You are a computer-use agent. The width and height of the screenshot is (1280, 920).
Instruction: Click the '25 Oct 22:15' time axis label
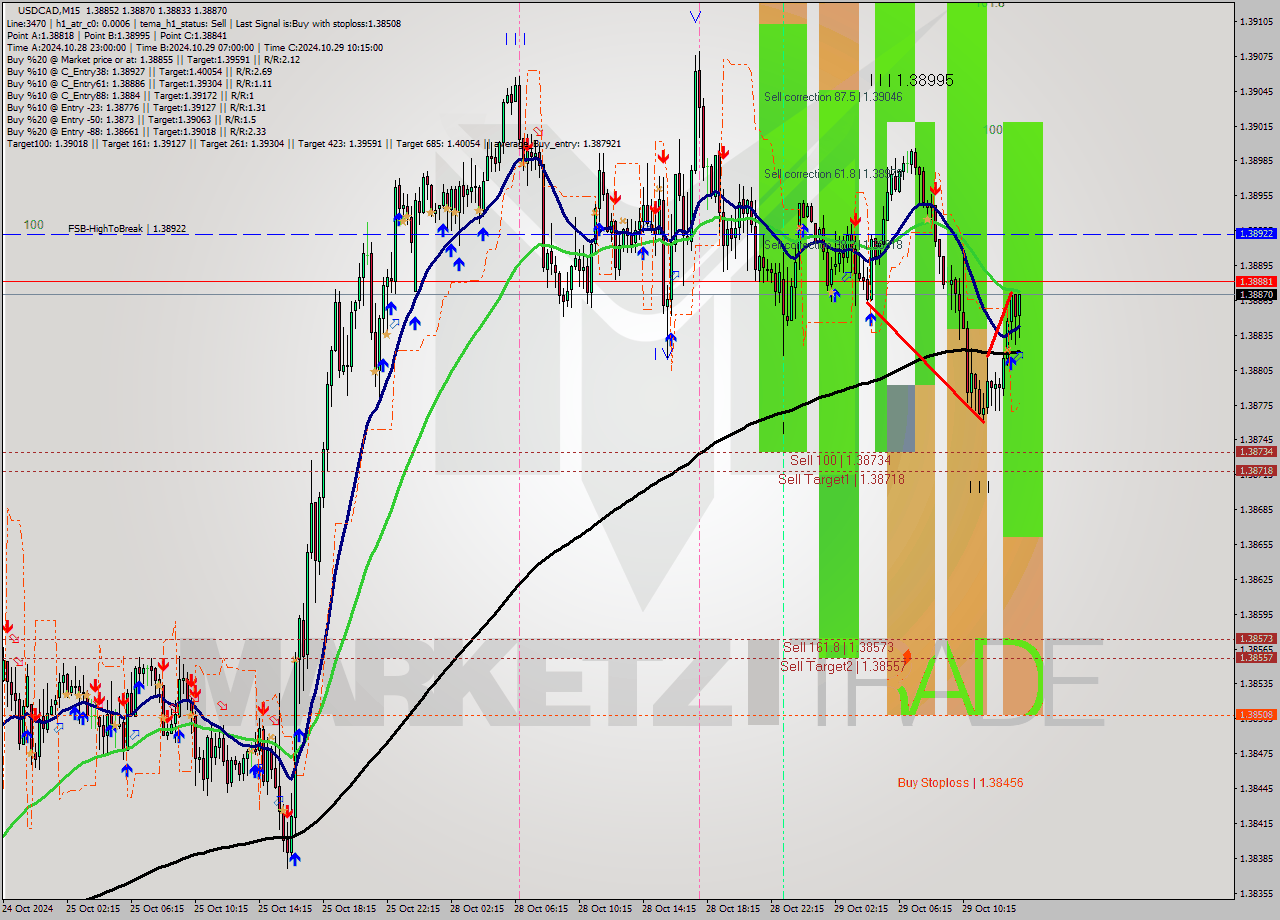coord(412,909)
